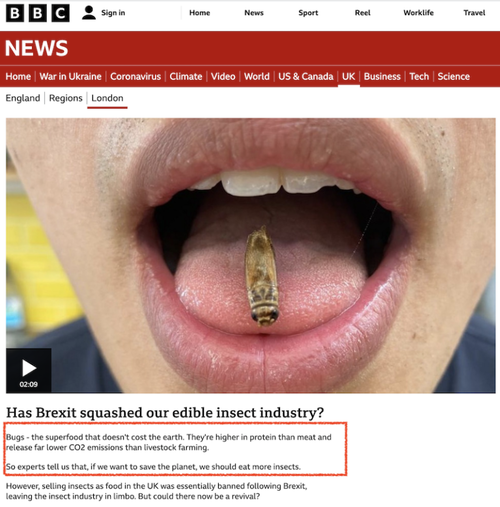Select the US & Canada section

(306, 77)
